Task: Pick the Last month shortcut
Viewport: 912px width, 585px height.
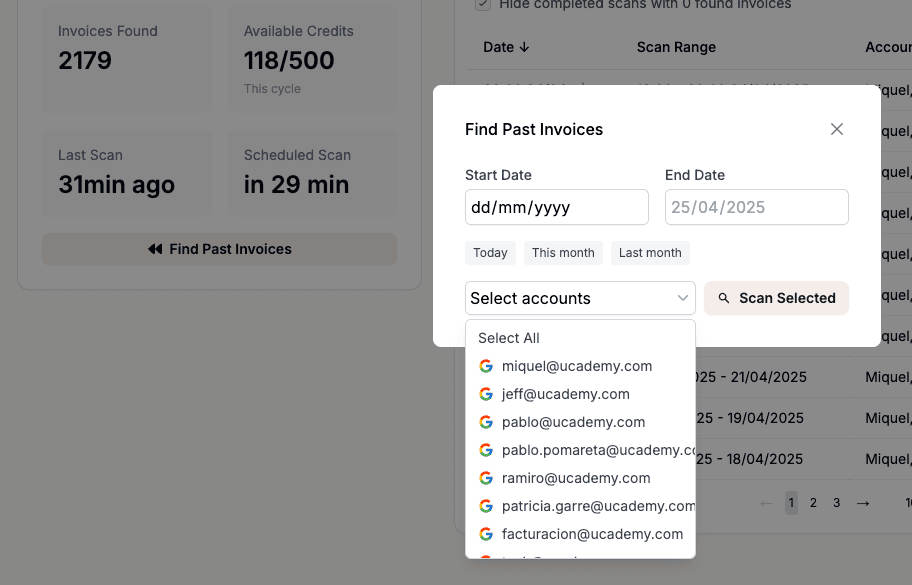Action: pyautogui.click(x=650, y=253)
